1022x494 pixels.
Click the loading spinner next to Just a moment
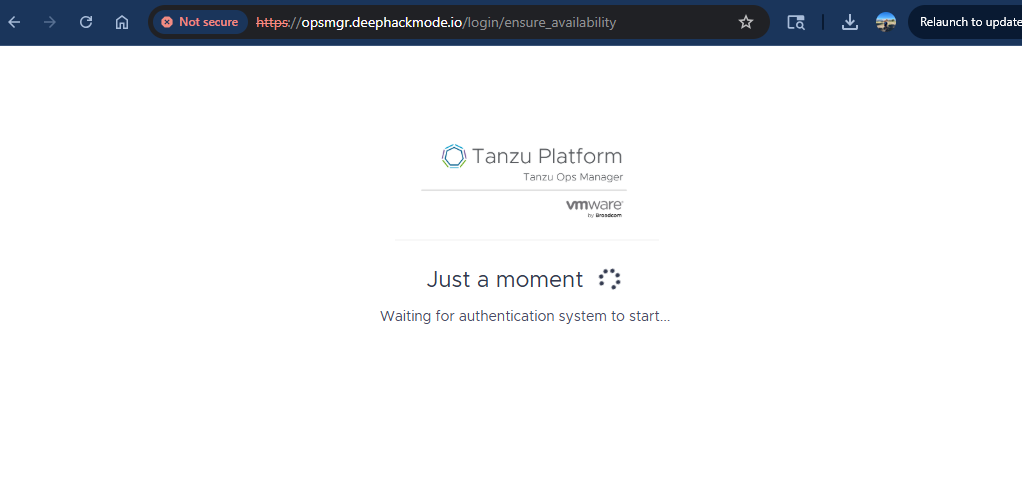(609, 279)
